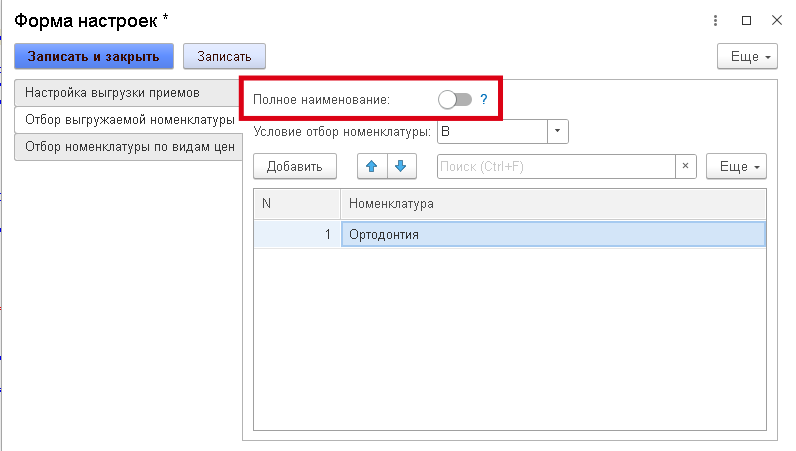Click the 'Номенклатура' column header
The height and width of the screenshot is (451, 796).
tap(552, 204)
